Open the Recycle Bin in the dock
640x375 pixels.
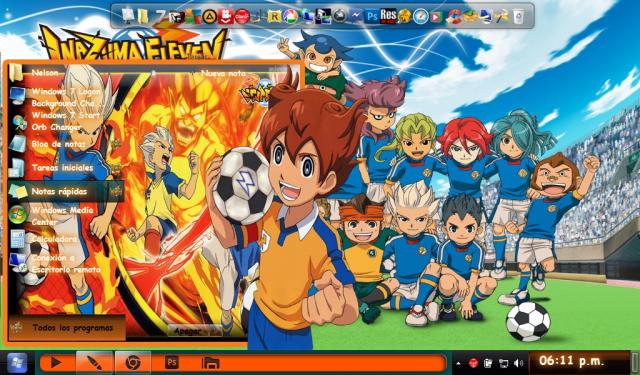click(518, 16)
